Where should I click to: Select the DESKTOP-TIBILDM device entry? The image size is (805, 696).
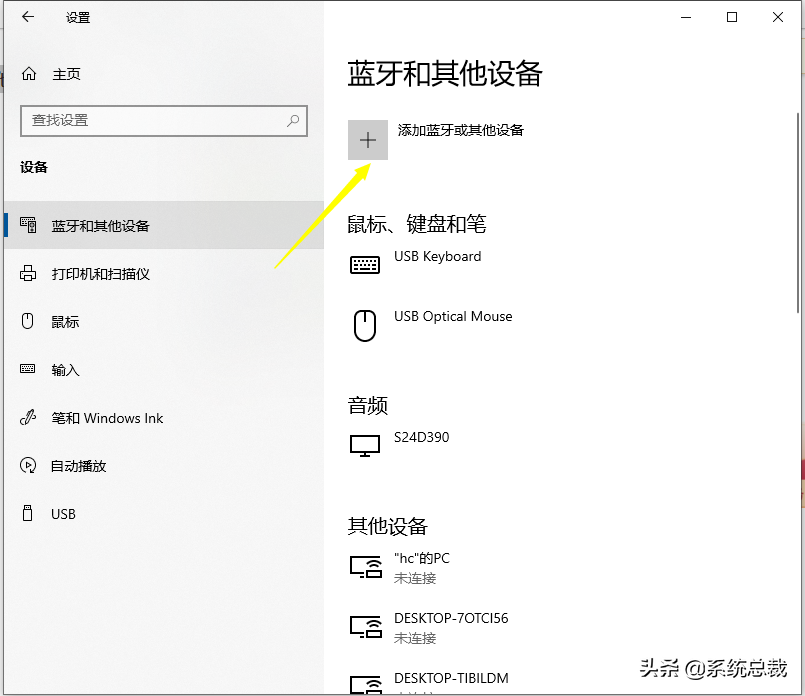[451, 679]
